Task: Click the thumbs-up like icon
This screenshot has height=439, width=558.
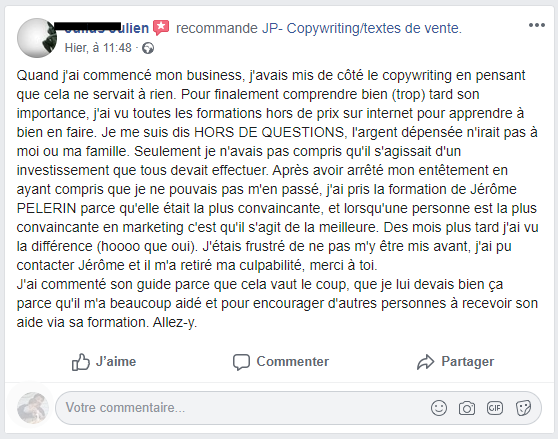Action: tap(80, 362)
